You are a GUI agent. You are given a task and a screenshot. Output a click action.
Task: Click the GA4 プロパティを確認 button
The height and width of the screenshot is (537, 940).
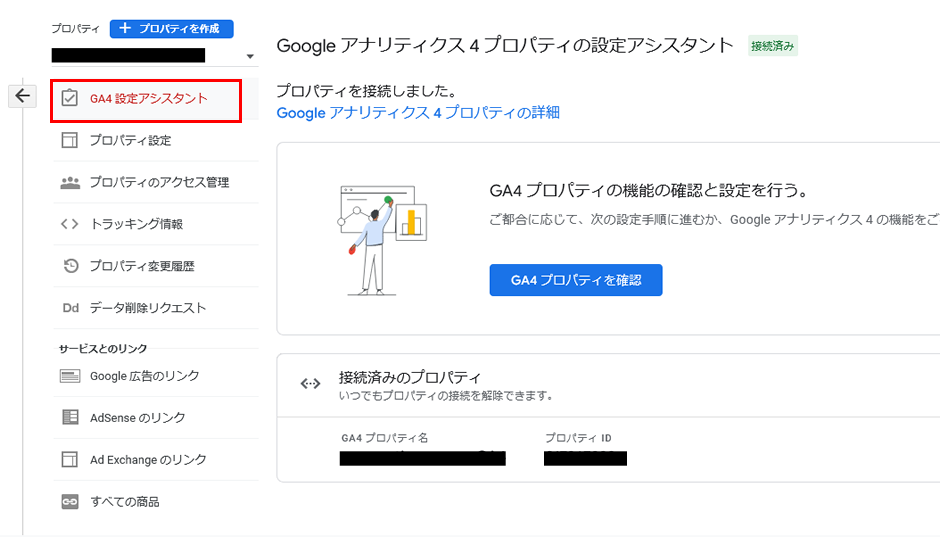coord(575,280)
